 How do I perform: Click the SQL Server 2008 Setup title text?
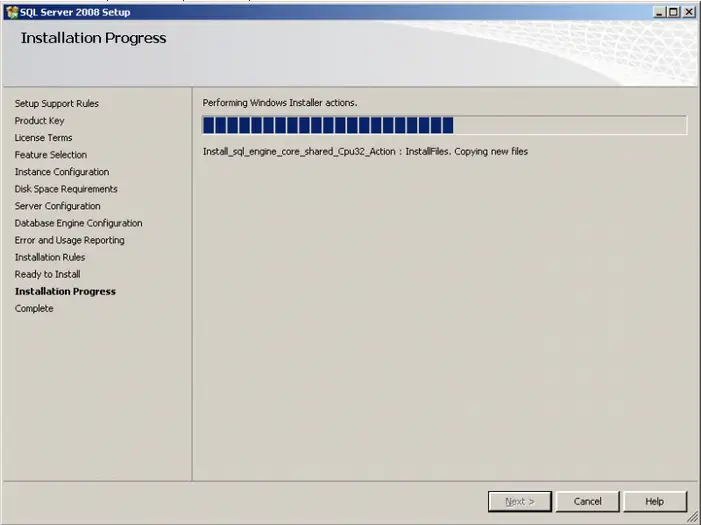(75, 12)
